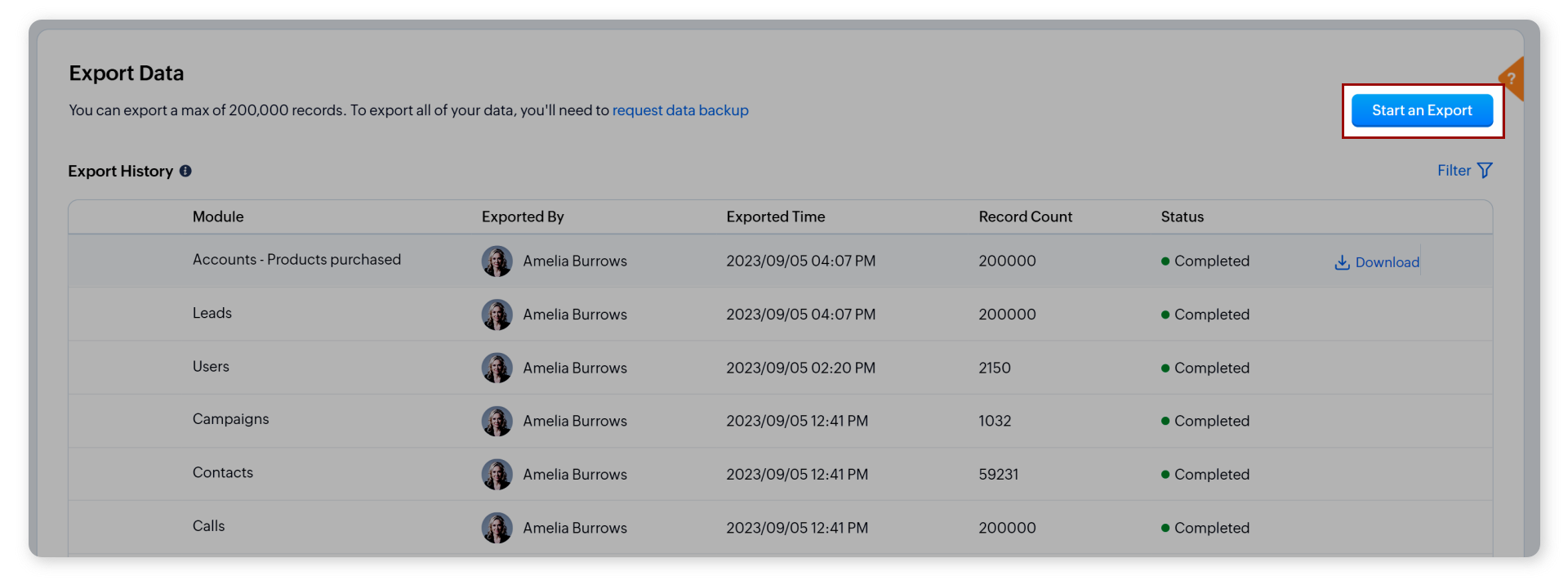Click Amelia Burrows avatar in Users row

[x=497, y=368]
